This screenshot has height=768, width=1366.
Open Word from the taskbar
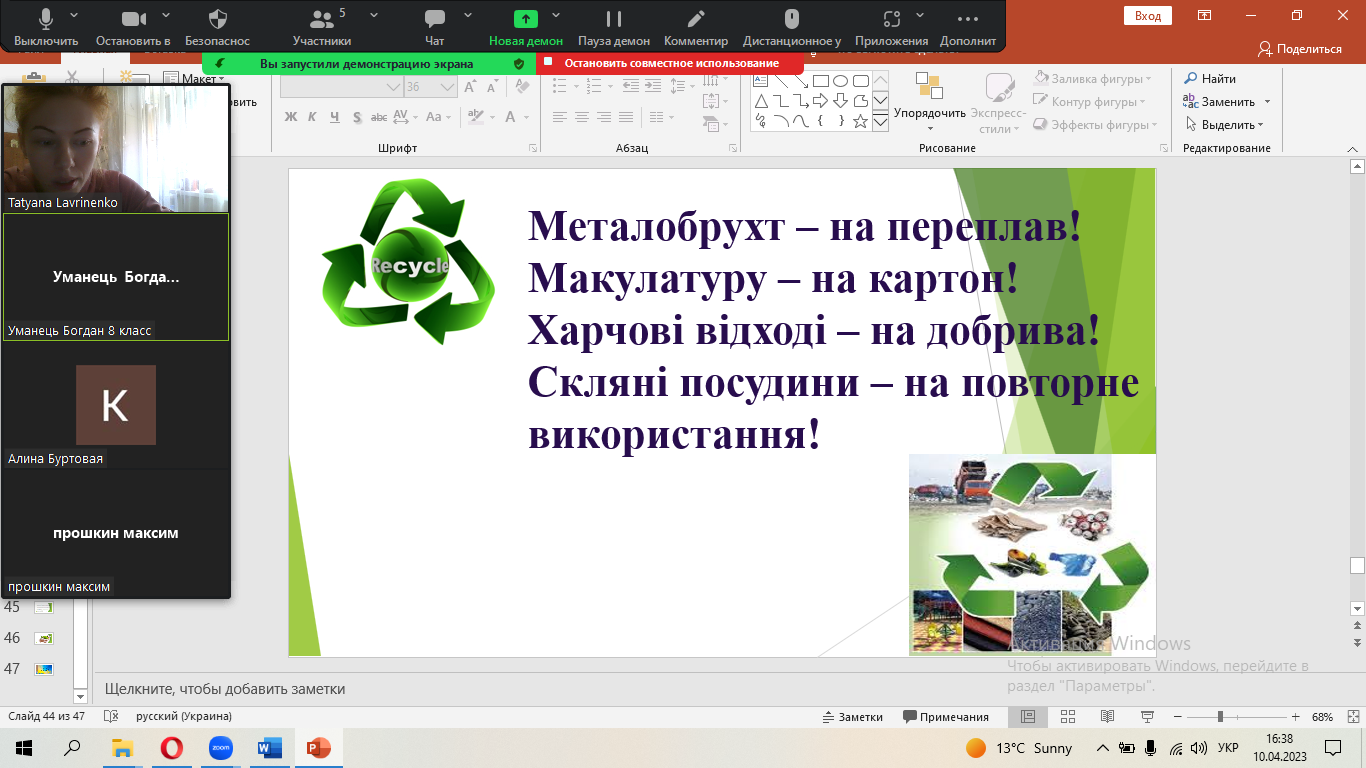269,748
